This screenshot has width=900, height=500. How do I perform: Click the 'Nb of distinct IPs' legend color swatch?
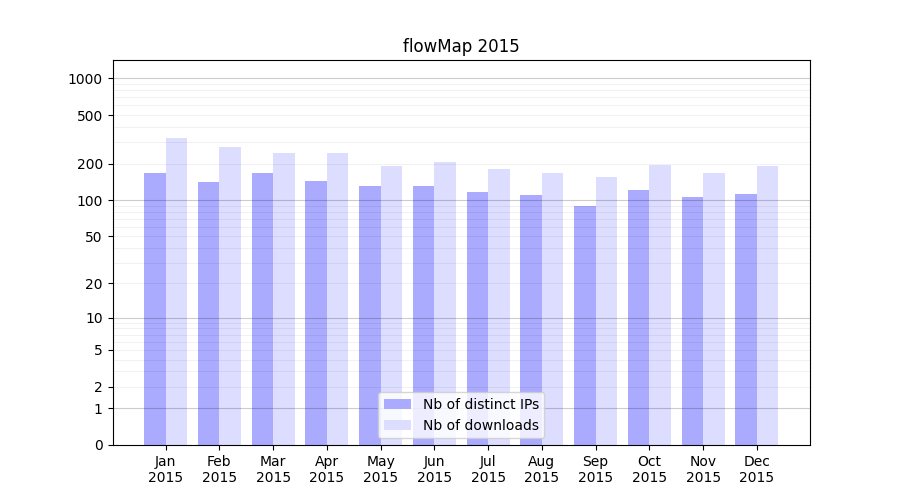[397, 404]
